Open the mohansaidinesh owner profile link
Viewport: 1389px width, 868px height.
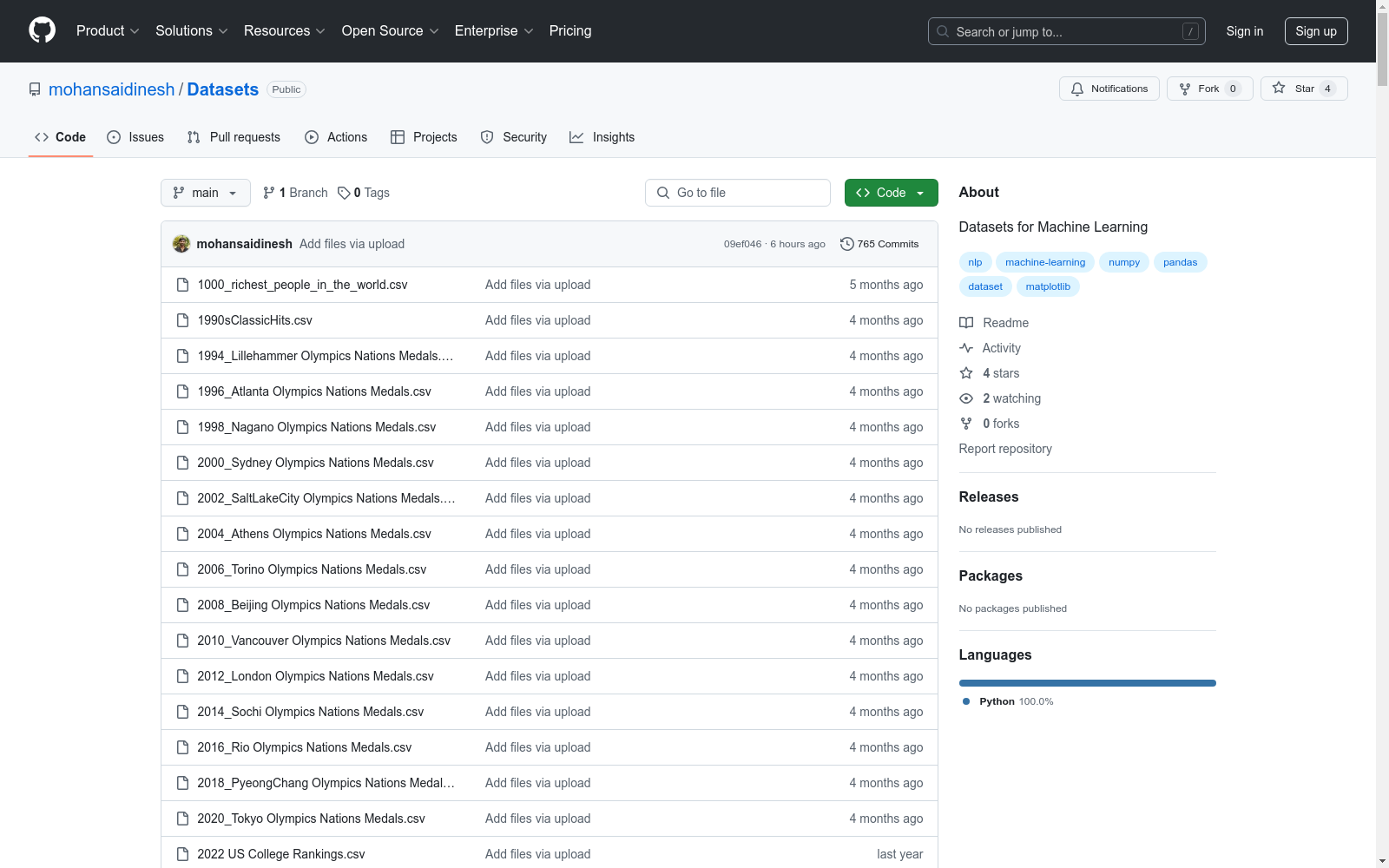pos(112,89)
